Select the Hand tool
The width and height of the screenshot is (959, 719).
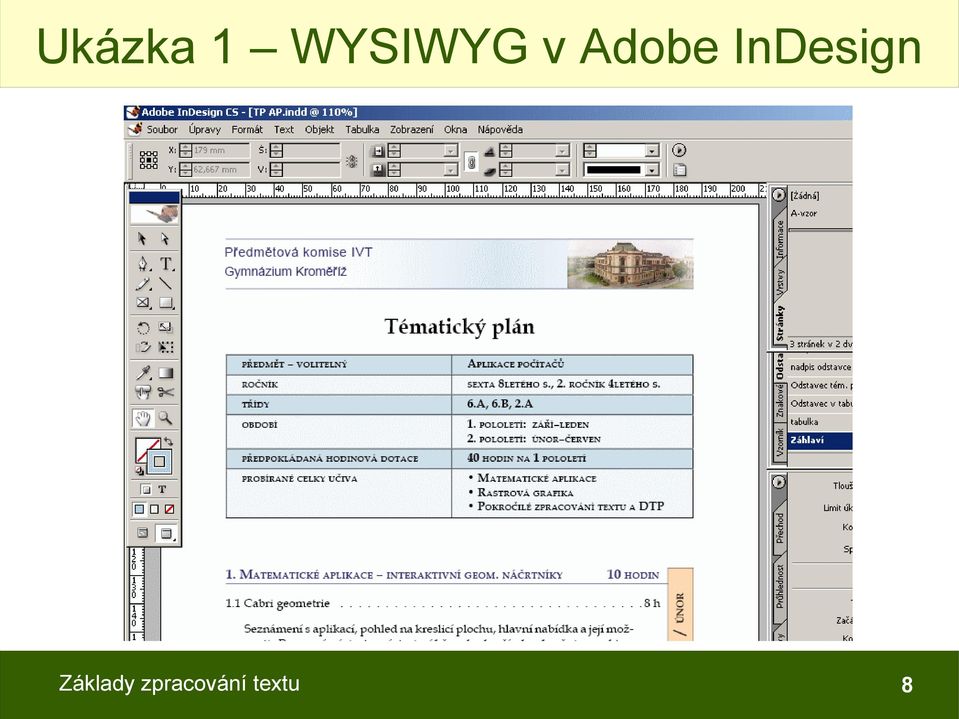tap(143, 418)
